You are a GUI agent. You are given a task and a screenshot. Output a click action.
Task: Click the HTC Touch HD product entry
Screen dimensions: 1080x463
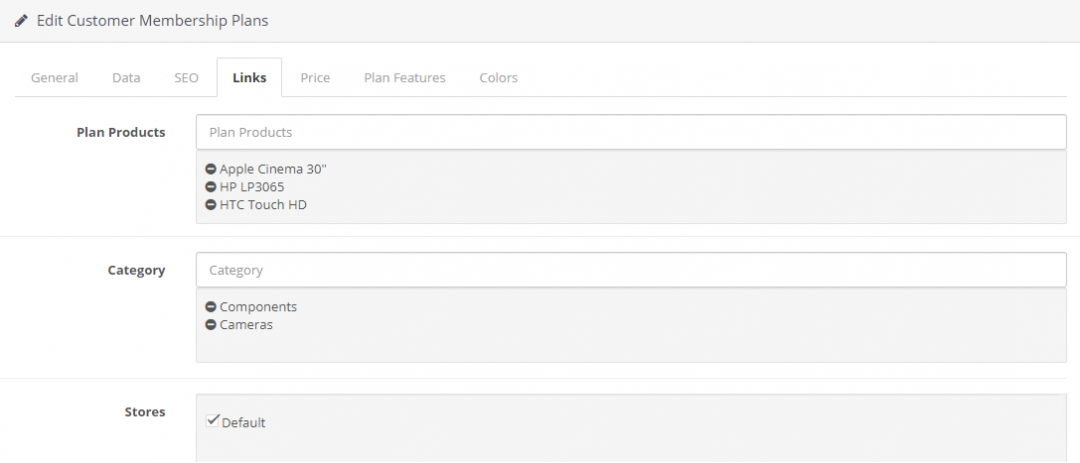[x=263, y=205]
